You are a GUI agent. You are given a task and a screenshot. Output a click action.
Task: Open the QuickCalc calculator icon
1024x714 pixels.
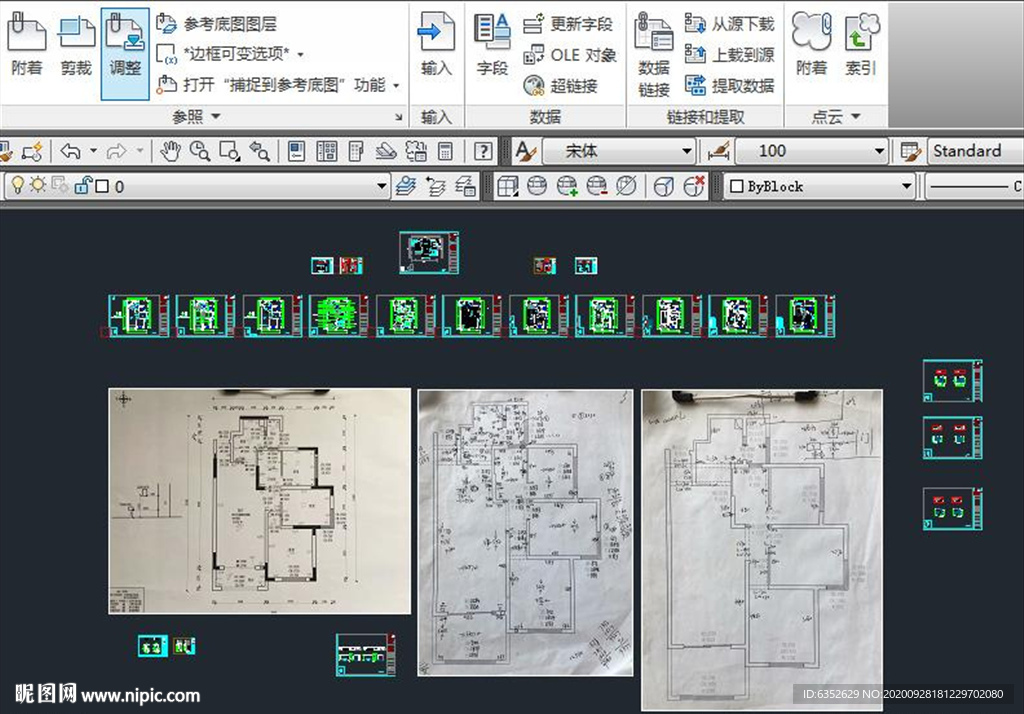click(445, 152)
